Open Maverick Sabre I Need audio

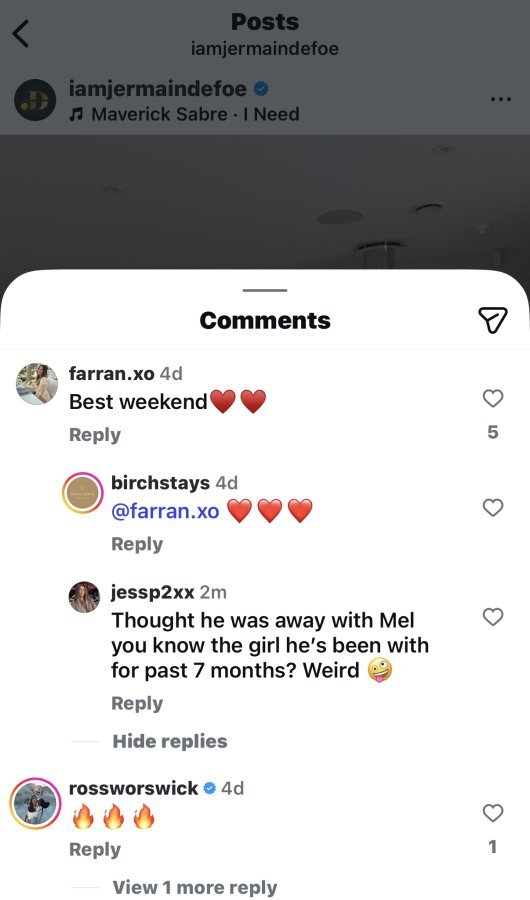pos(184,114)
